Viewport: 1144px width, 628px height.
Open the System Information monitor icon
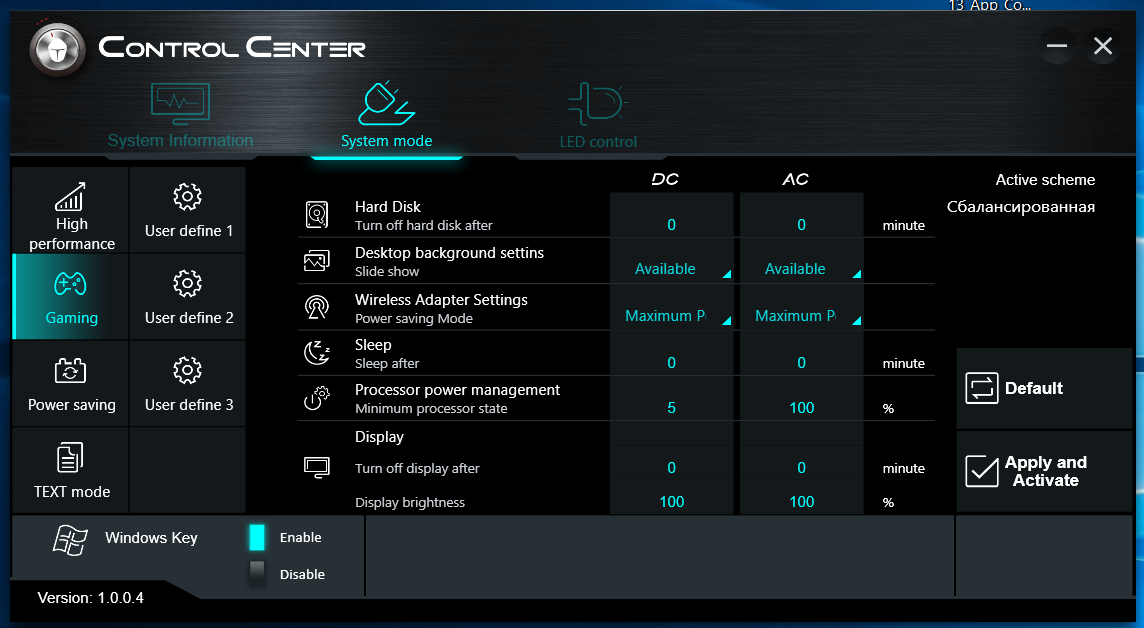[180, 104]
